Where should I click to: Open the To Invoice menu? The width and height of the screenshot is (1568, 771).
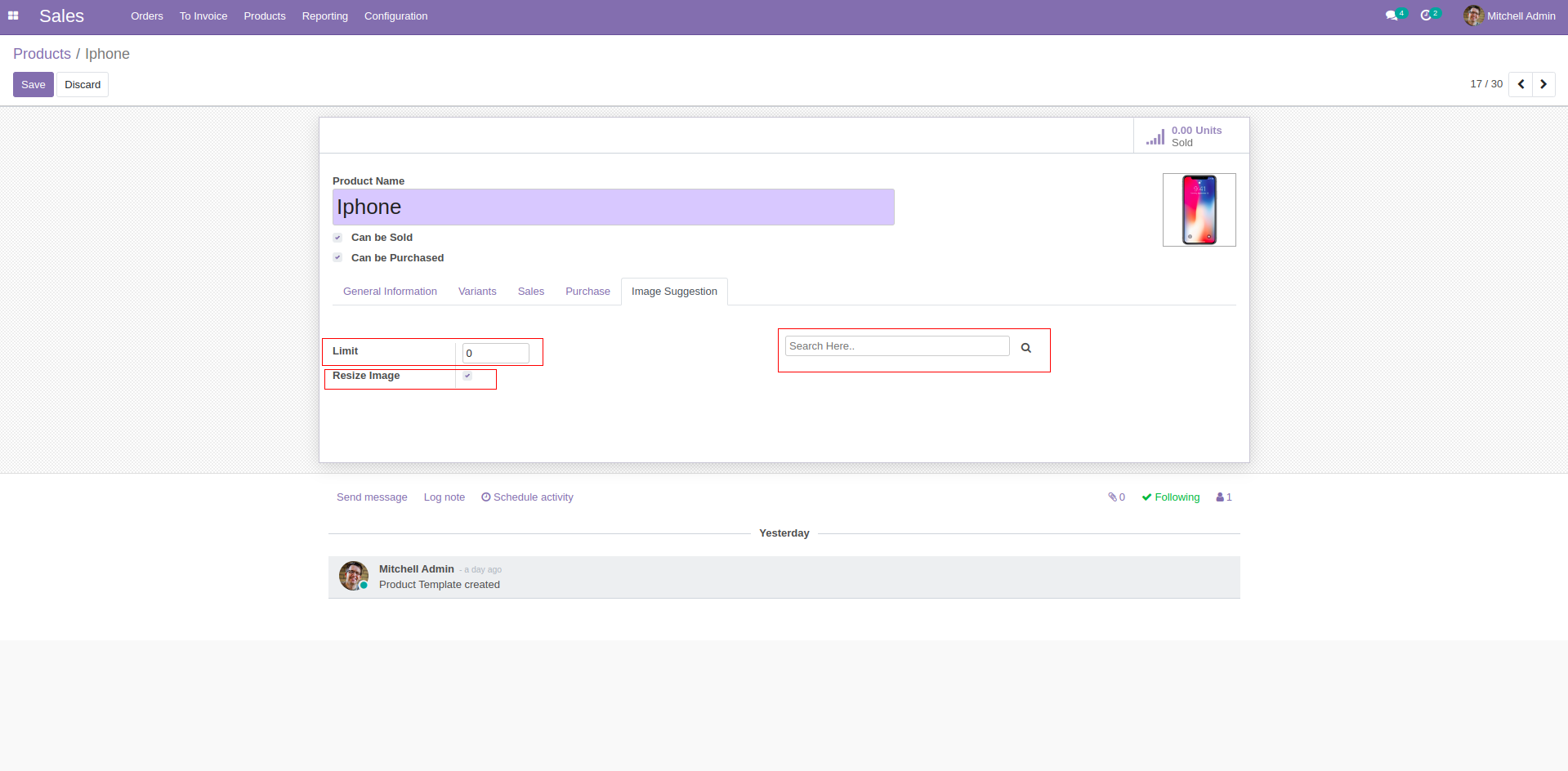pyautogui.click(x=203, y=16)
